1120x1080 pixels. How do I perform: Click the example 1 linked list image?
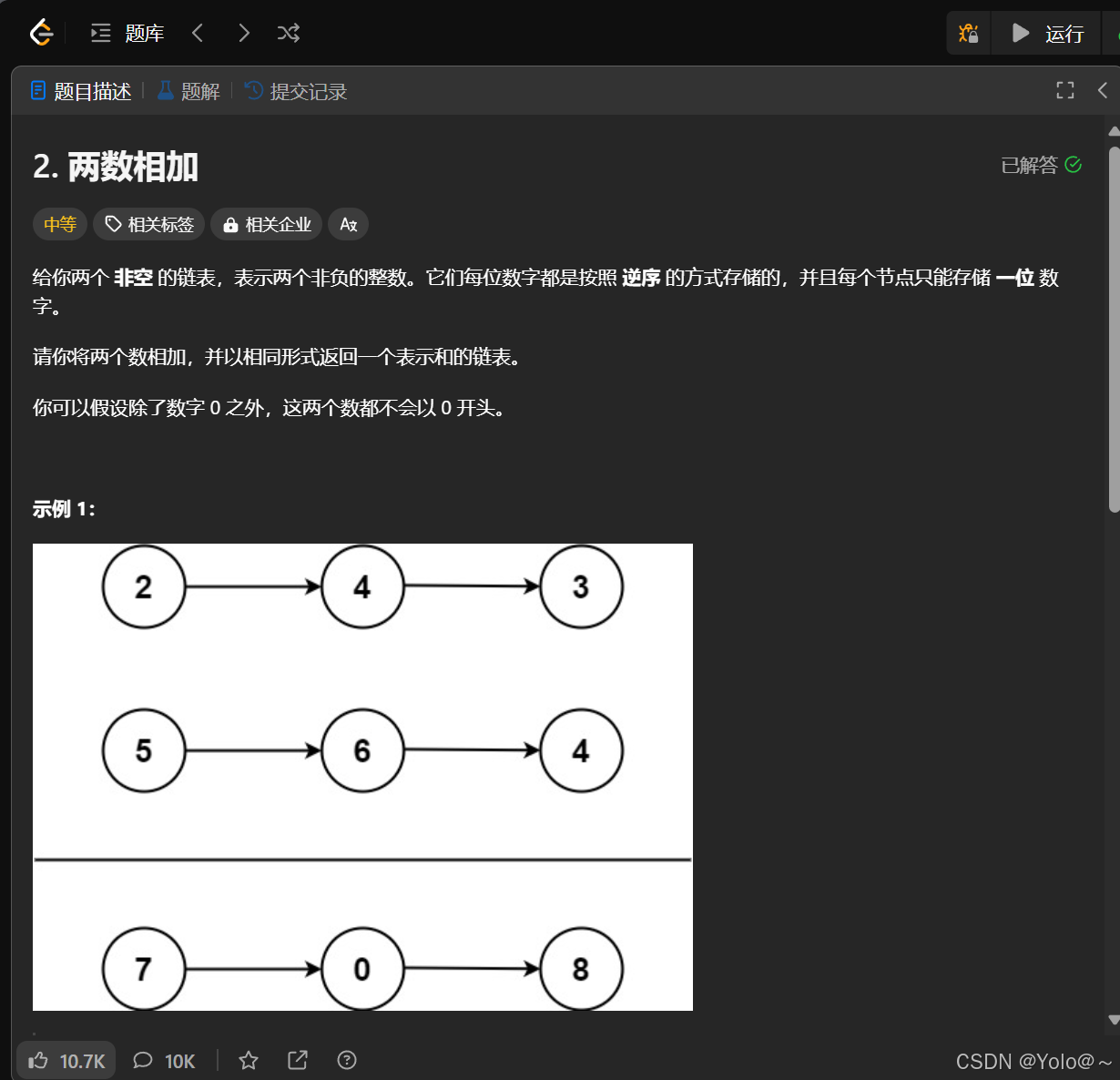pos(362,777)
